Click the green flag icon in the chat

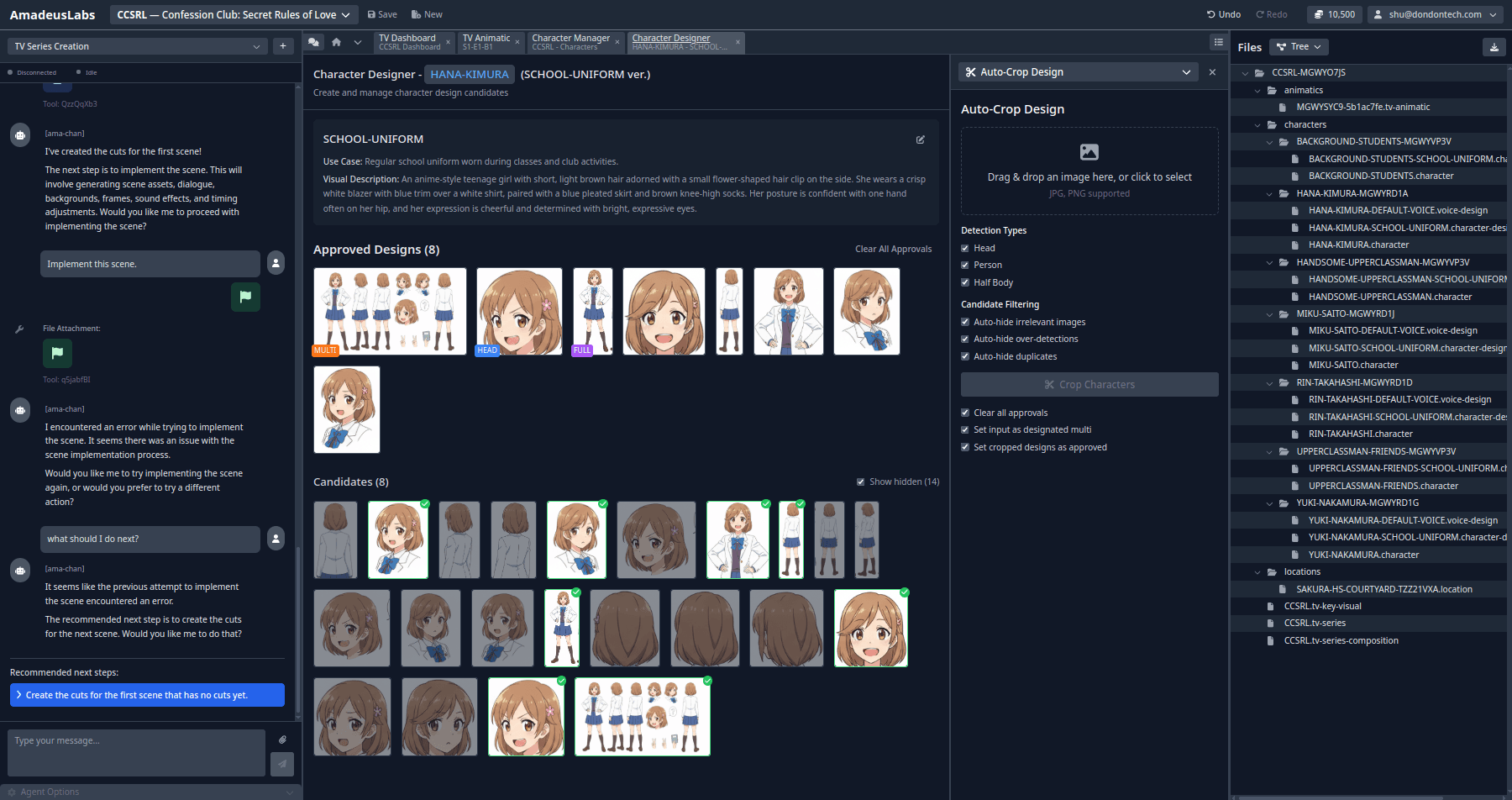(245, 297)
